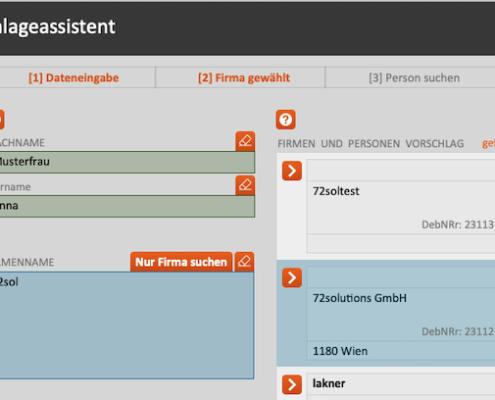This screenshot has width=495, height=400.
Task: Click into the Vorname field containing Anna
Action: 127,206
